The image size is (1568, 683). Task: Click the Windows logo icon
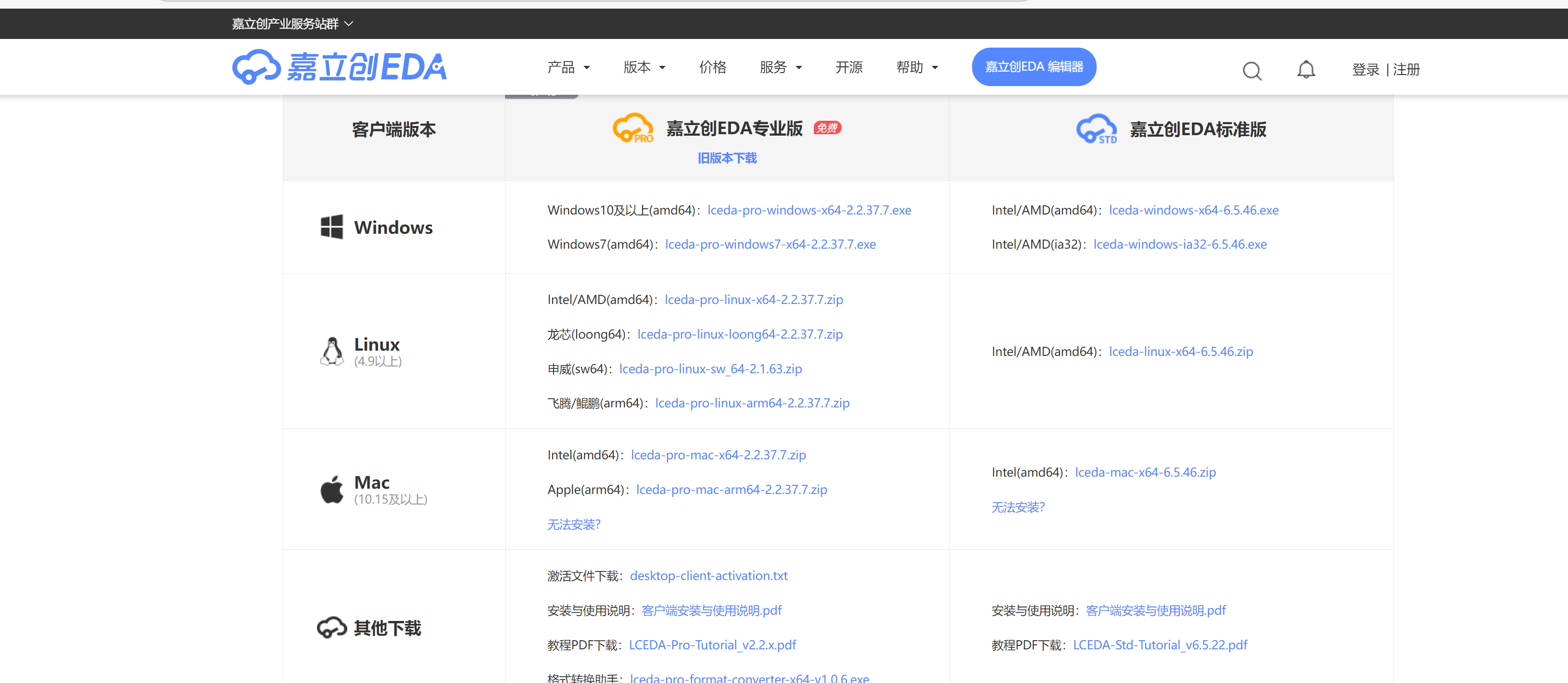click(332, 227)
